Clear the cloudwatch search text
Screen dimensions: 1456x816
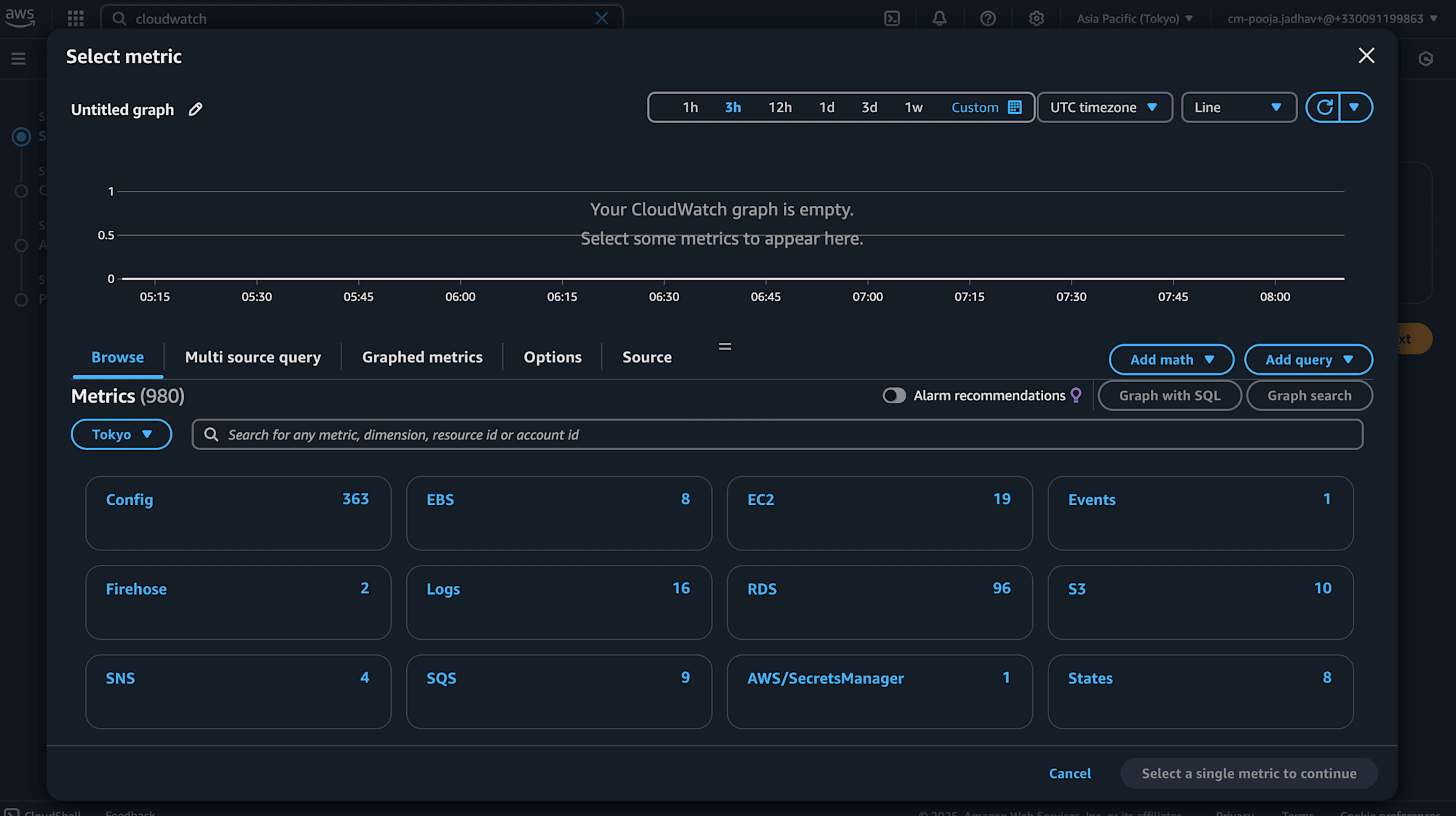(x=601, y=18)
